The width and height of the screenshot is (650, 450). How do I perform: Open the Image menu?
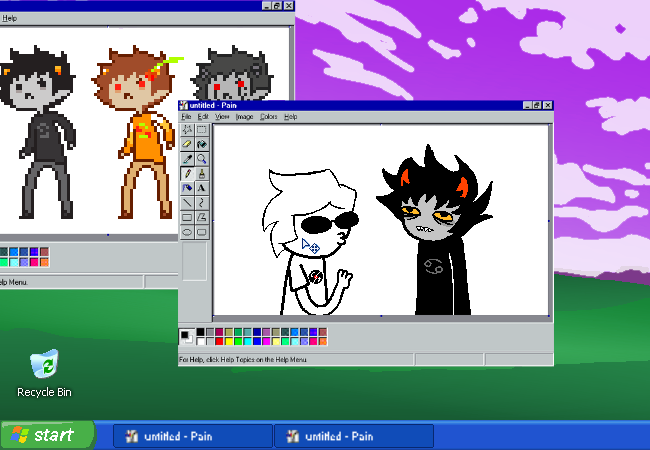click(244, 117)
